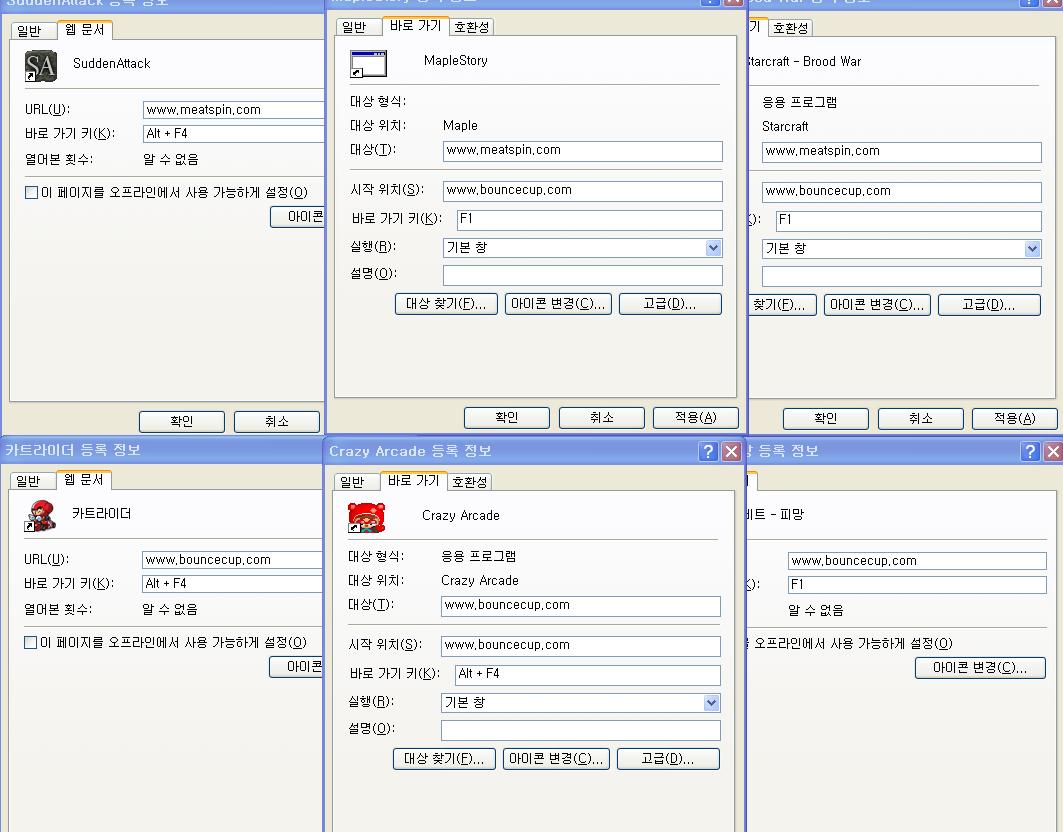Click F1 shortcut key field in Starcraft window
The width and height of the screenshot is (1063, 832).
tap(908, 220)
